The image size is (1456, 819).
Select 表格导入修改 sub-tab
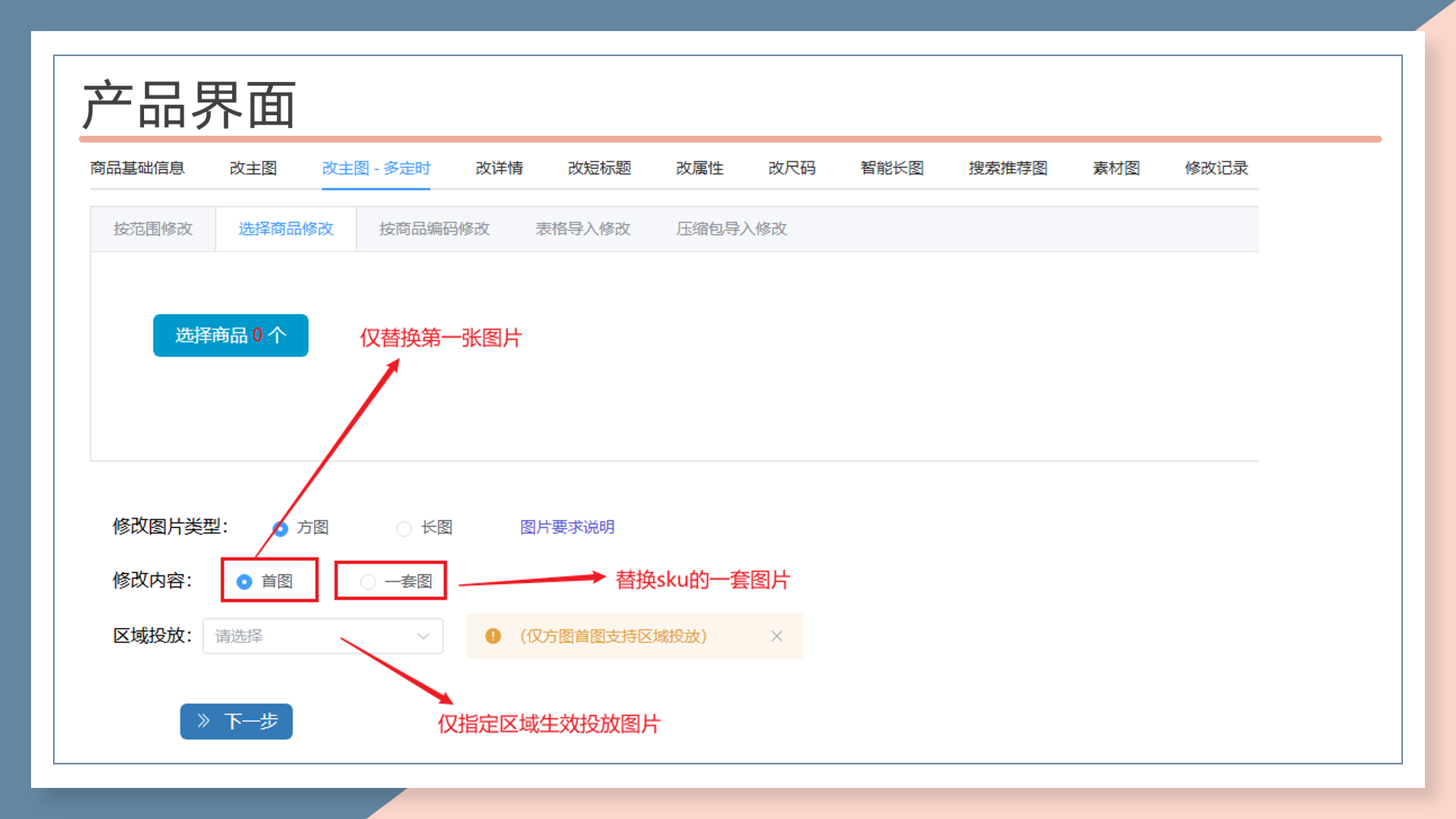pos(582,229)
